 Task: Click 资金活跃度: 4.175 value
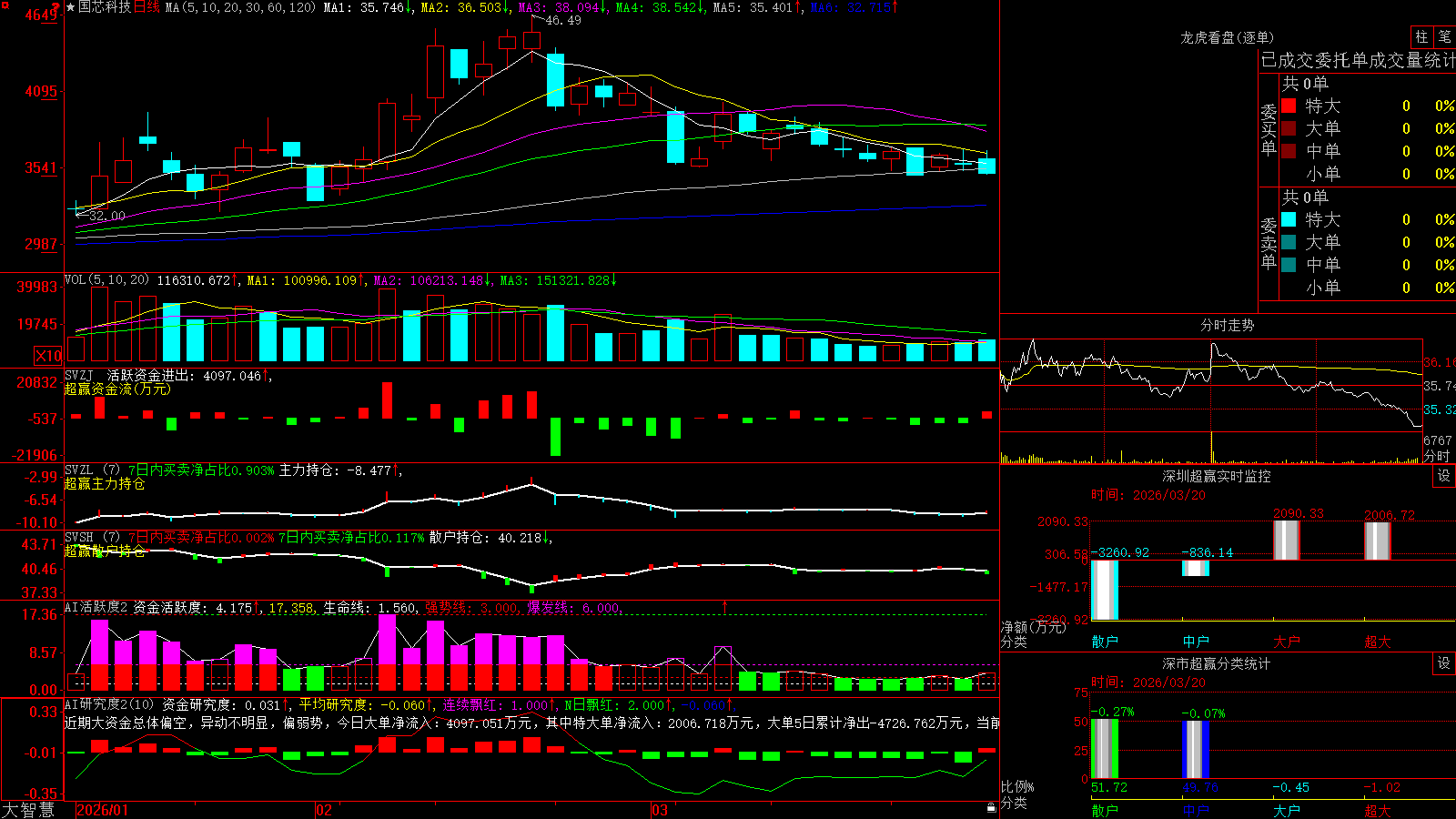(193, 608)
